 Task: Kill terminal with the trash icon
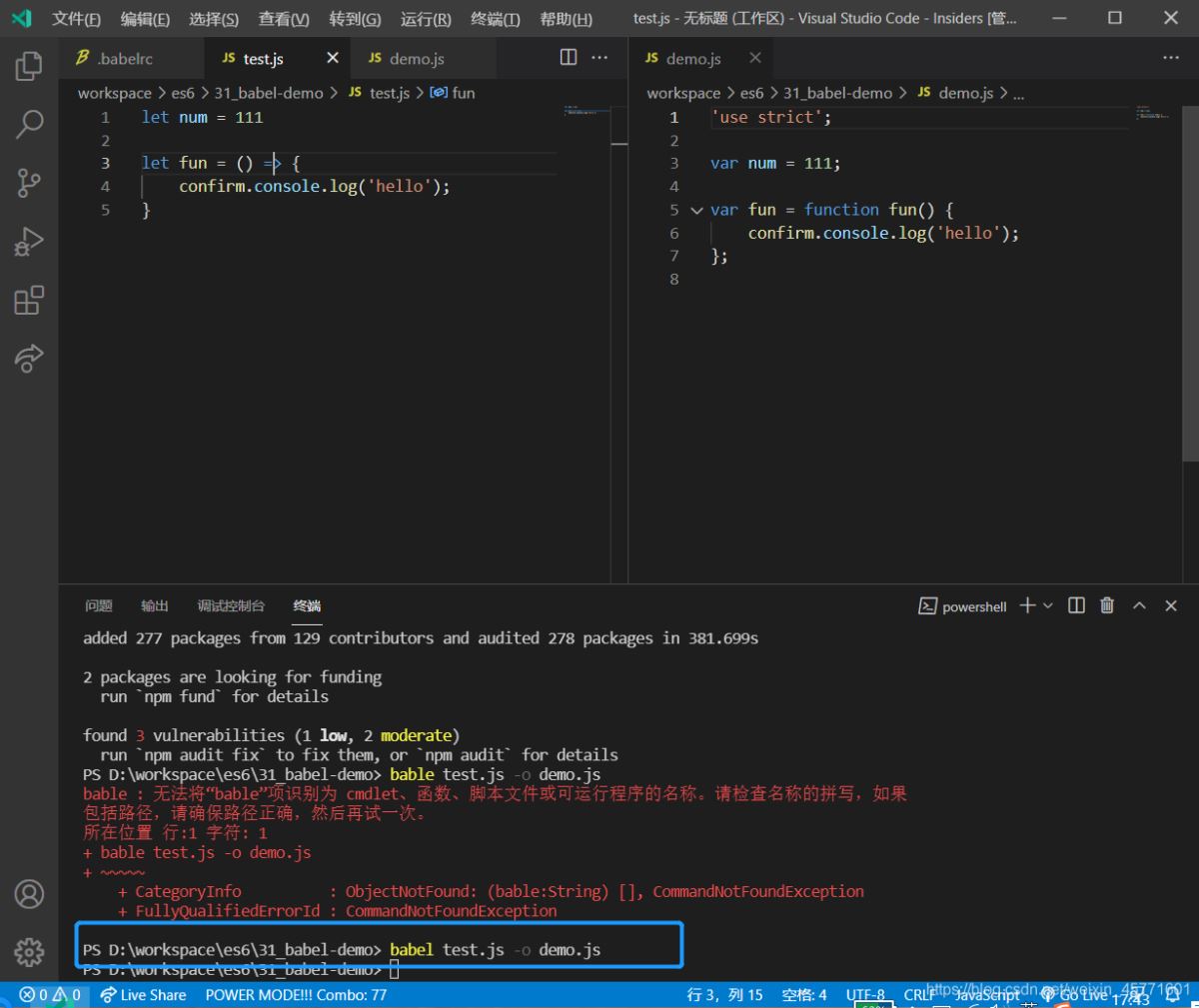[1107, 605]
